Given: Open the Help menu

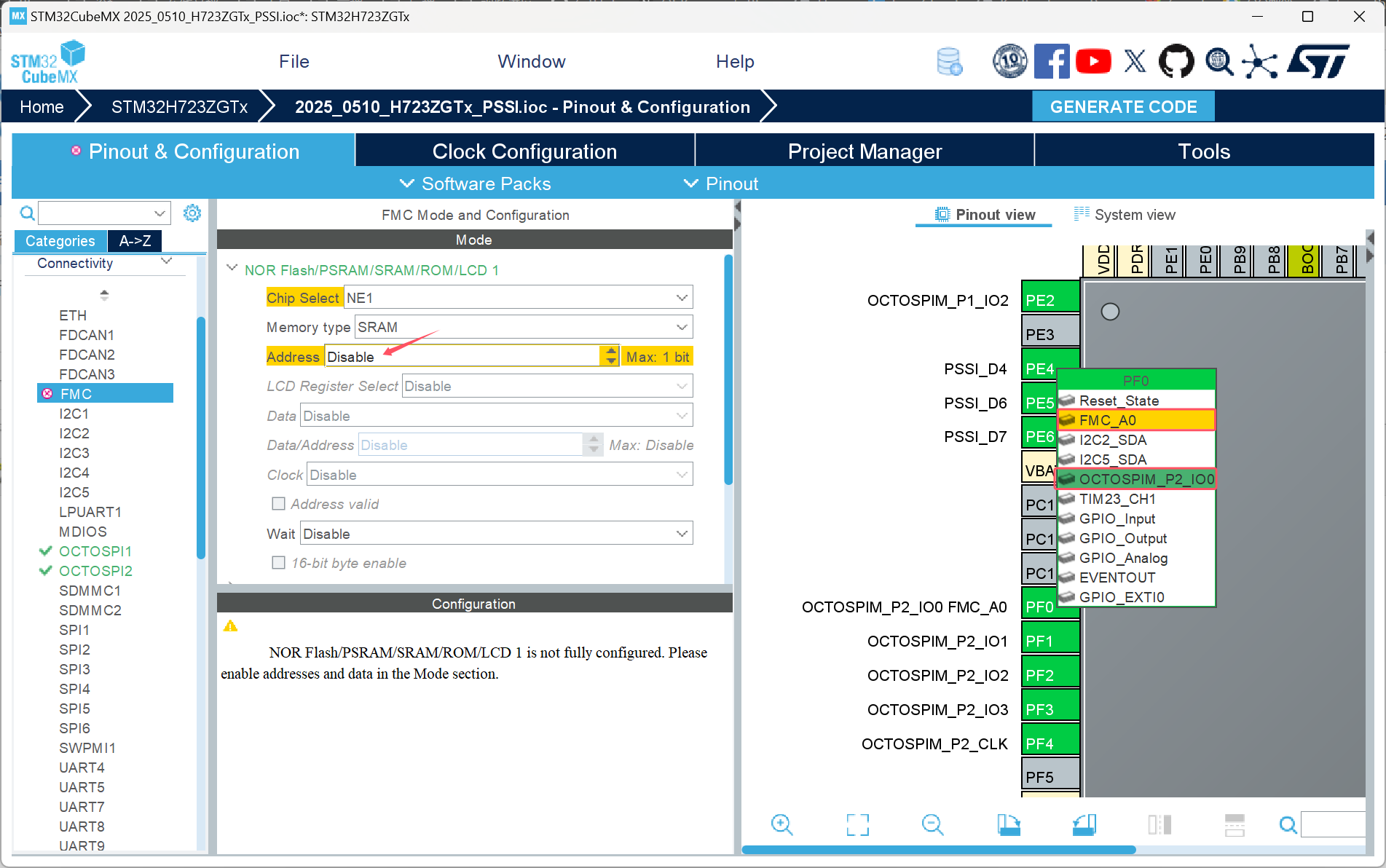Looking at the screenshot, I should point(735,62).
